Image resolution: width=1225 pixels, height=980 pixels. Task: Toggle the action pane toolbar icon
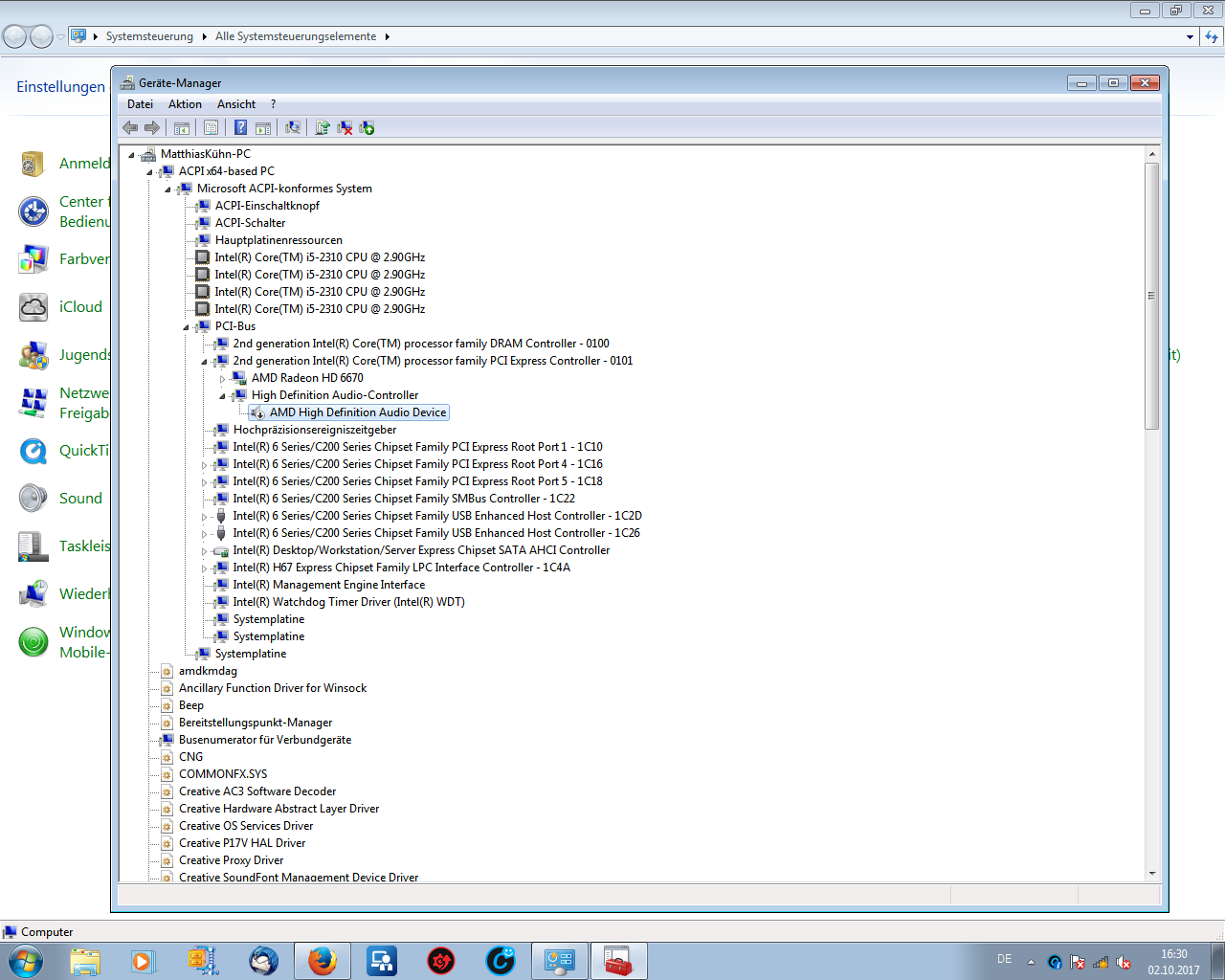click(x=263, y=127)
